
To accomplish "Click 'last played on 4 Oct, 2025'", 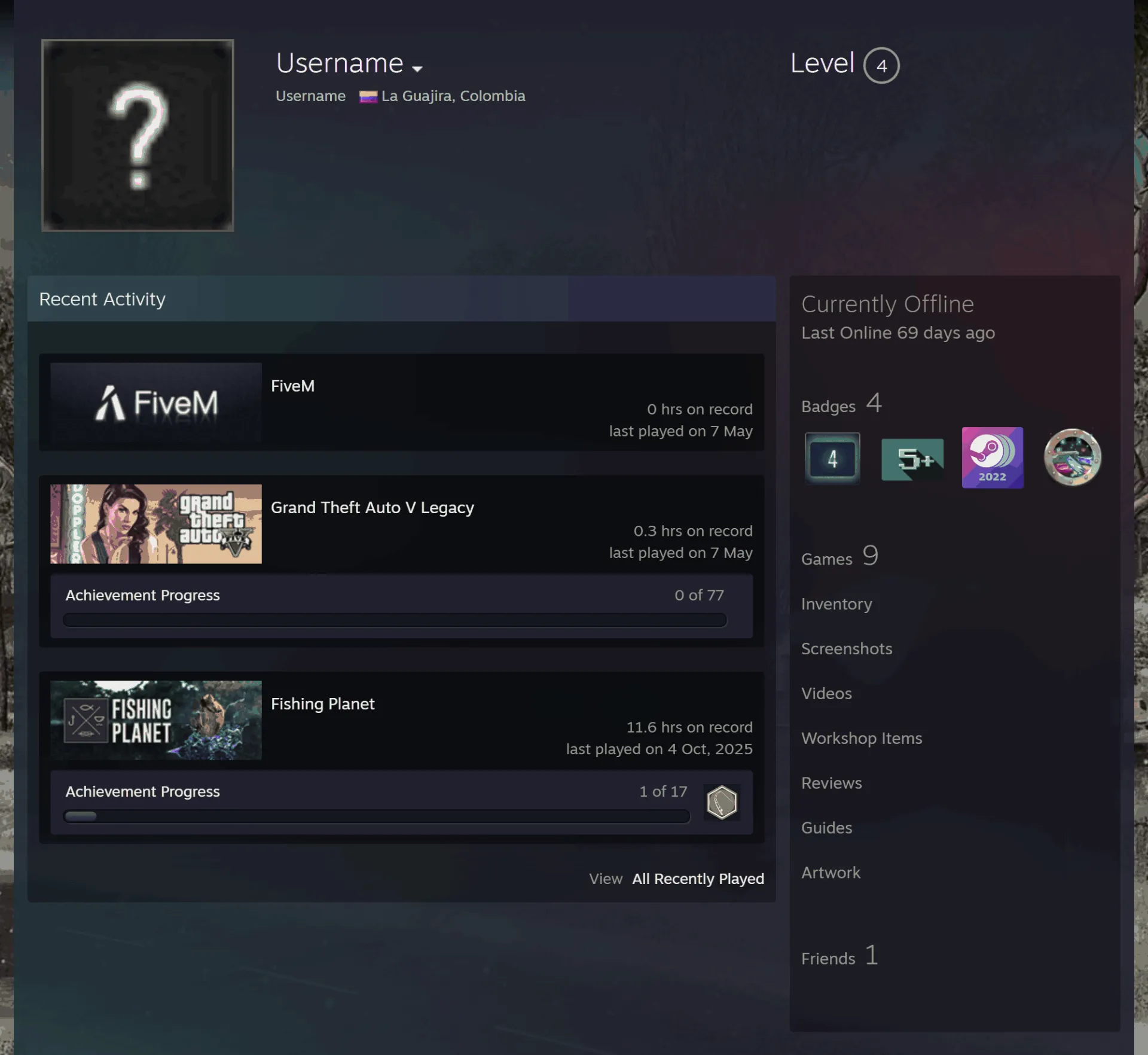I will click(659, 749).
